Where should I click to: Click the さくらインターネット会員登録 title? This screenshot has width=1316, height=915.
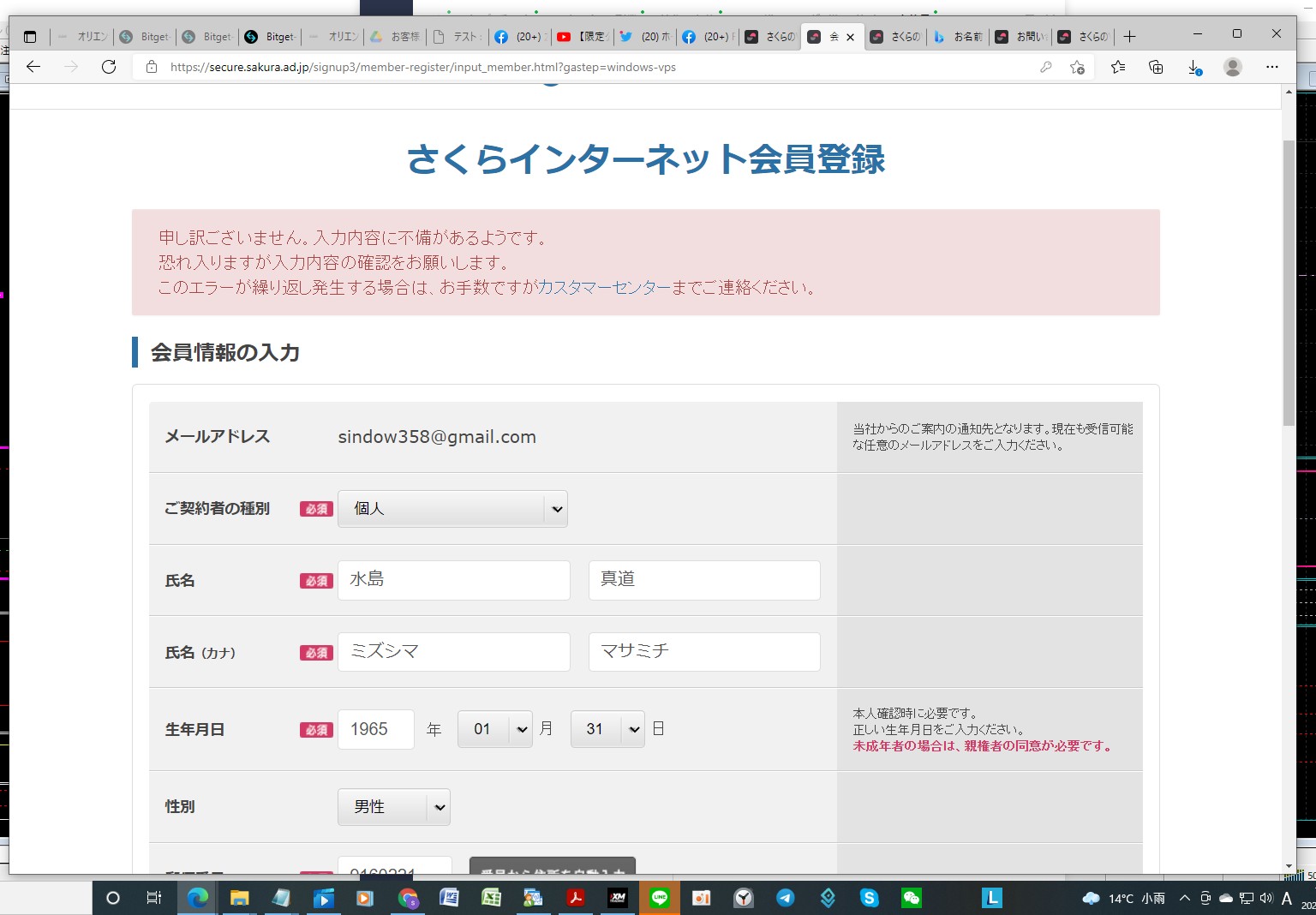[646, 159]
